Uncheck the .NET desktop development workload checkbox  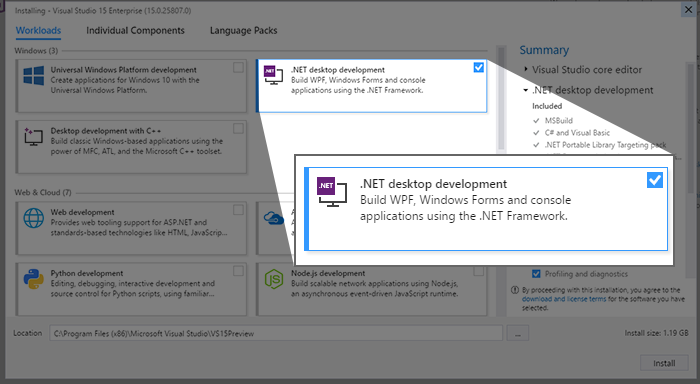click(x=479, y=67)
